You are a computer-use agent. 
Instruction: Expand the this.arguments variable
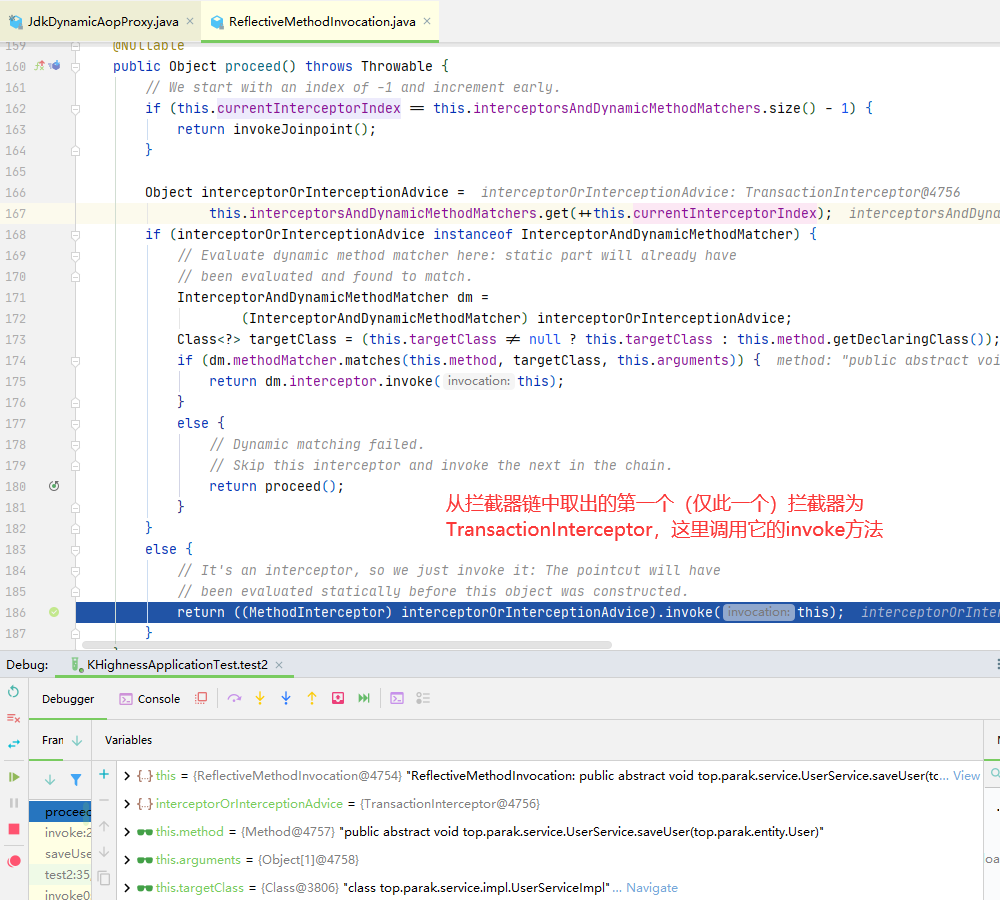pyautogui.click(x=127, y=860)
